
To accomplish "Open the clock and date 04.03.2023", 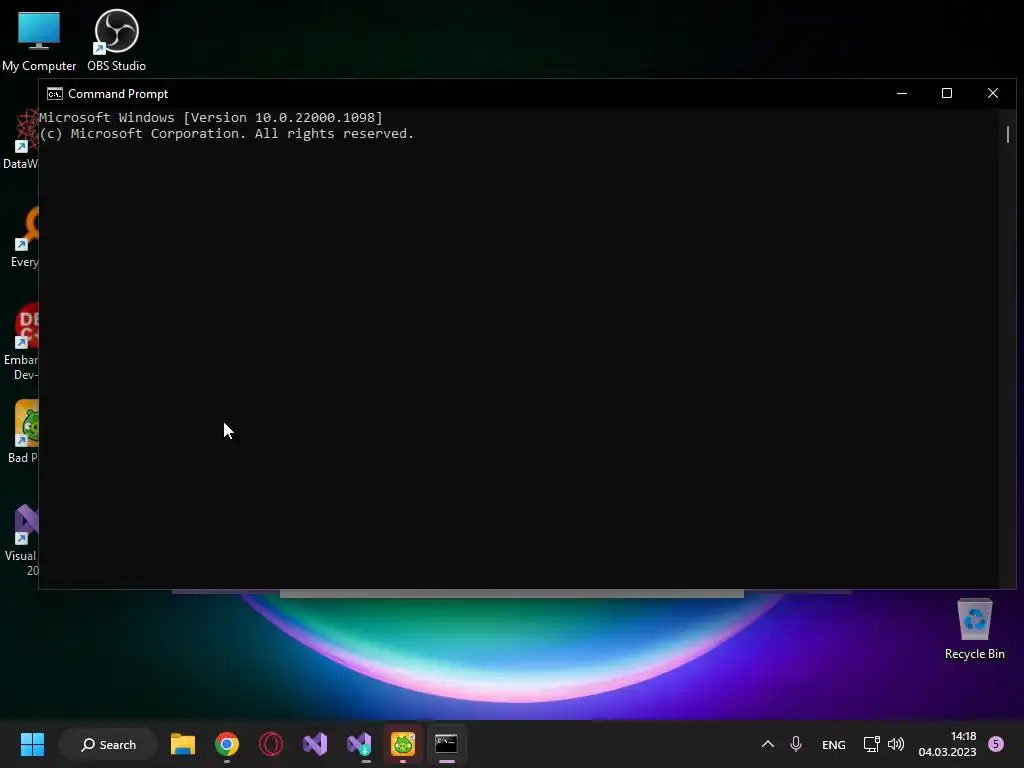I will 947,744.
